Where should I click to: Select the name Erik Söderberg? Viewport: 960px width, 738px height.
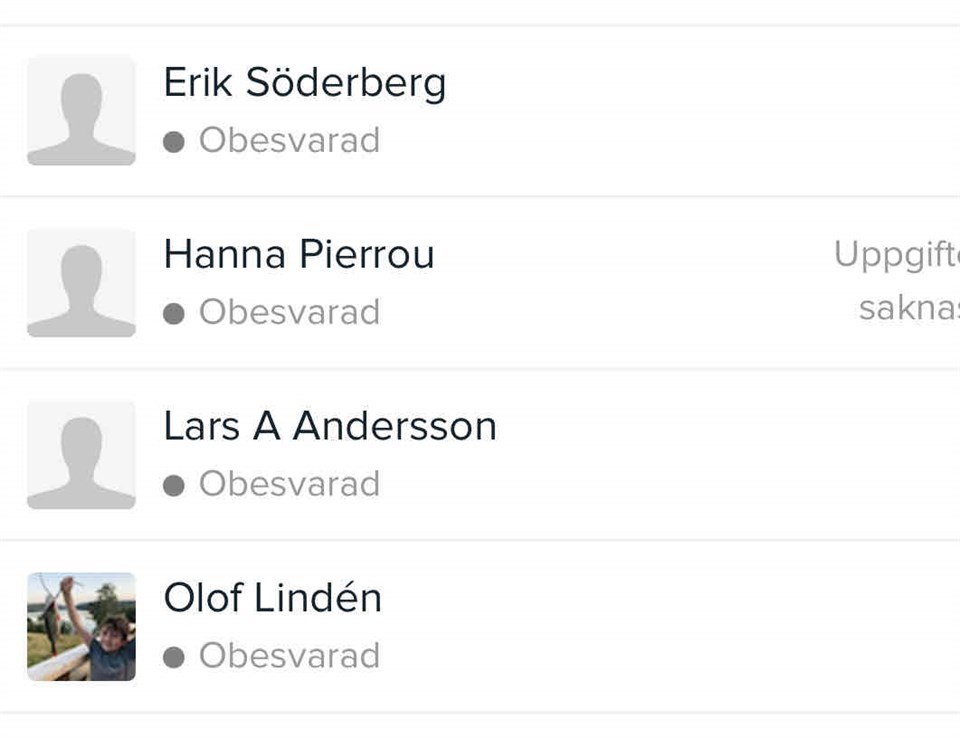[x=305, y=83]
